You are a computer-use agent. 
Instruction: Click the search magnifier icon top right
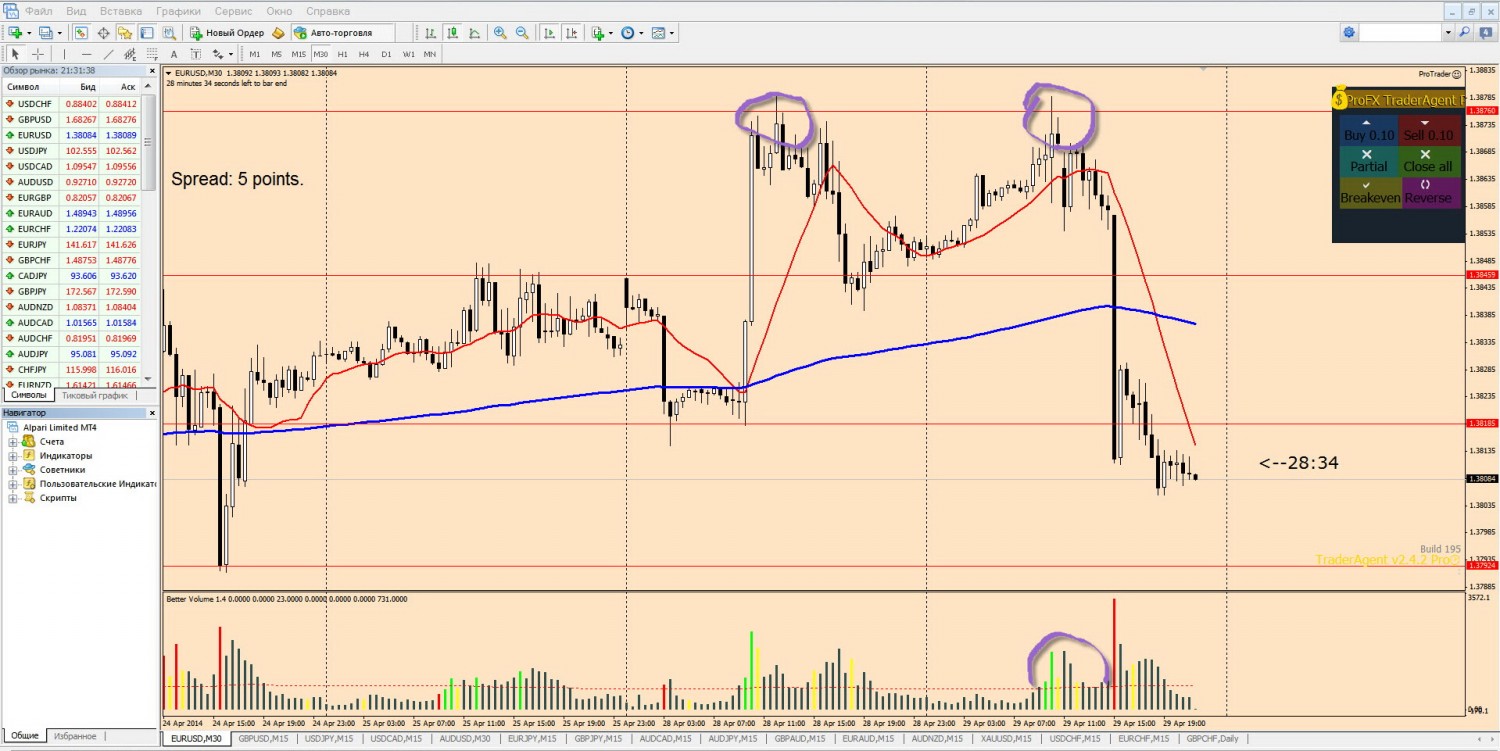click(1465, 33)
